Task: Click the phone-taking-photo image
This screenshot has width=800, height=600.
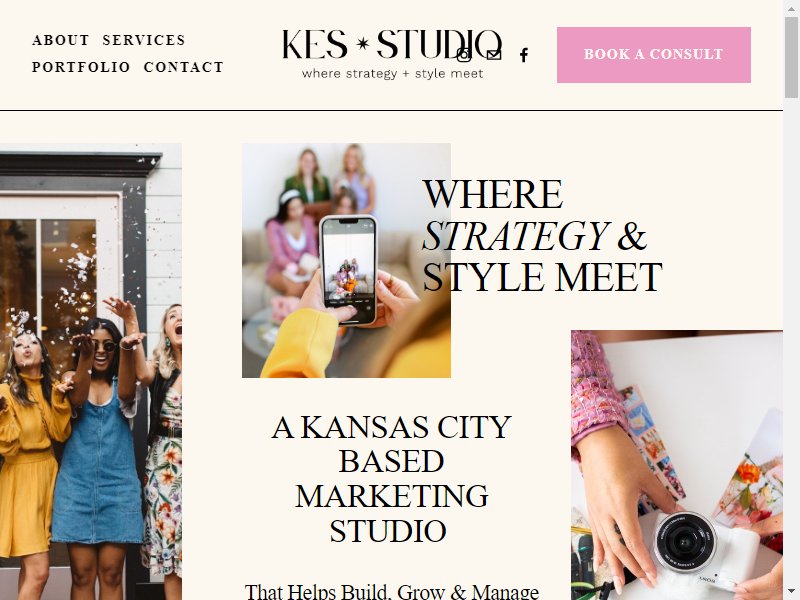Action: click(346, 260)
